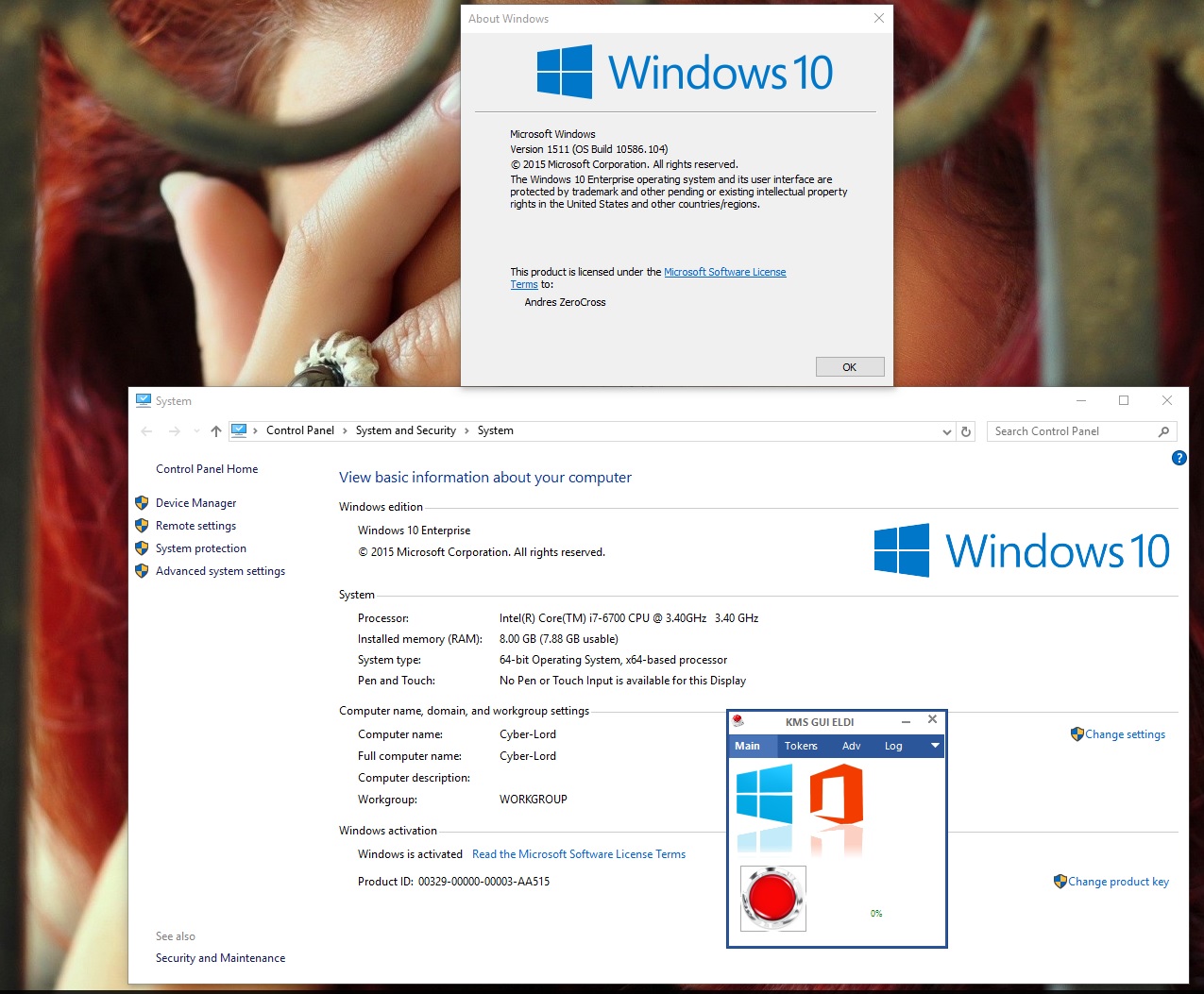Select System and Security breadcrumb

[x=406, y=430]
